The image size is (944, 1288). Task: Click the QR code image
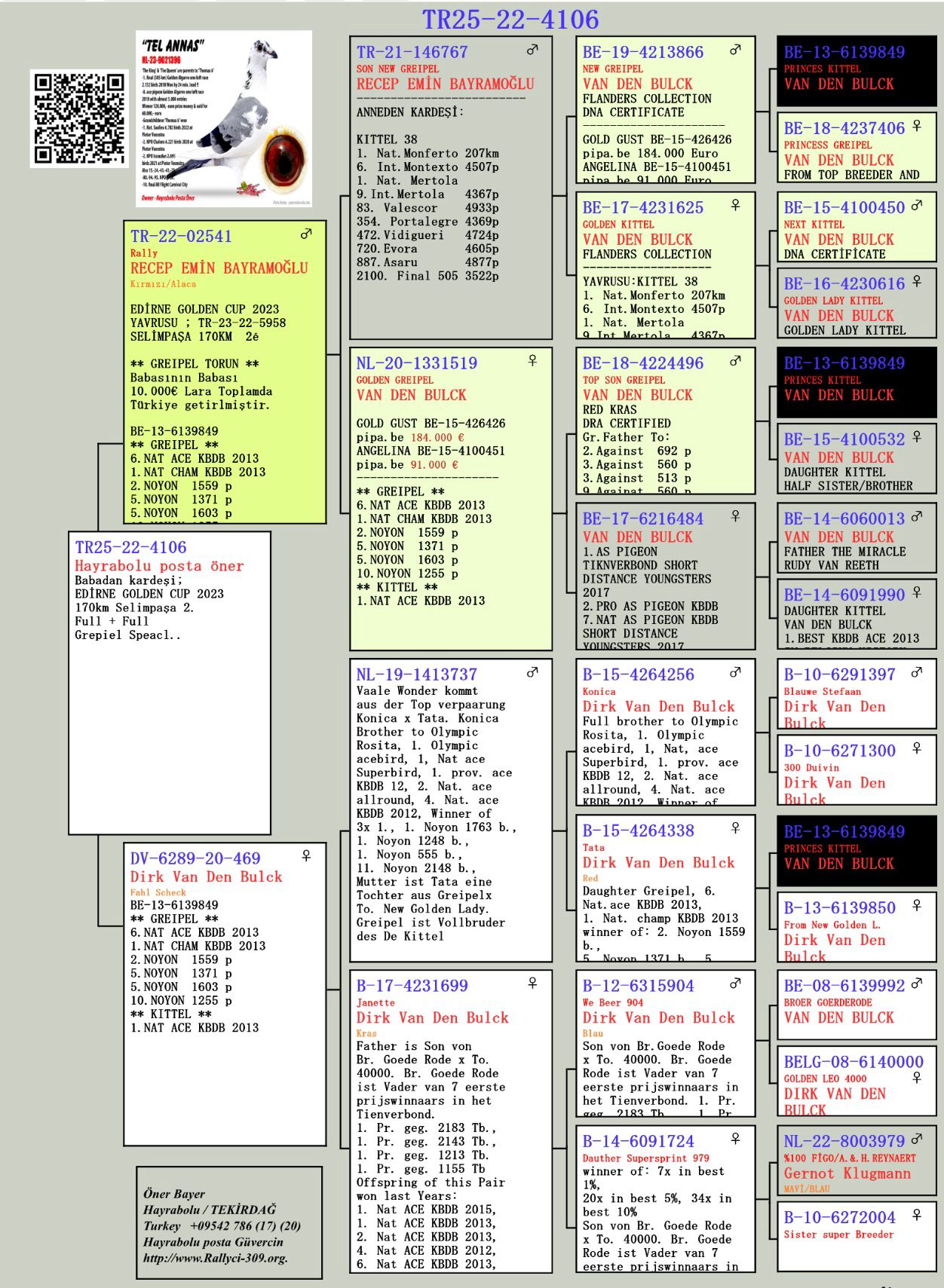(x=79, y=118)
